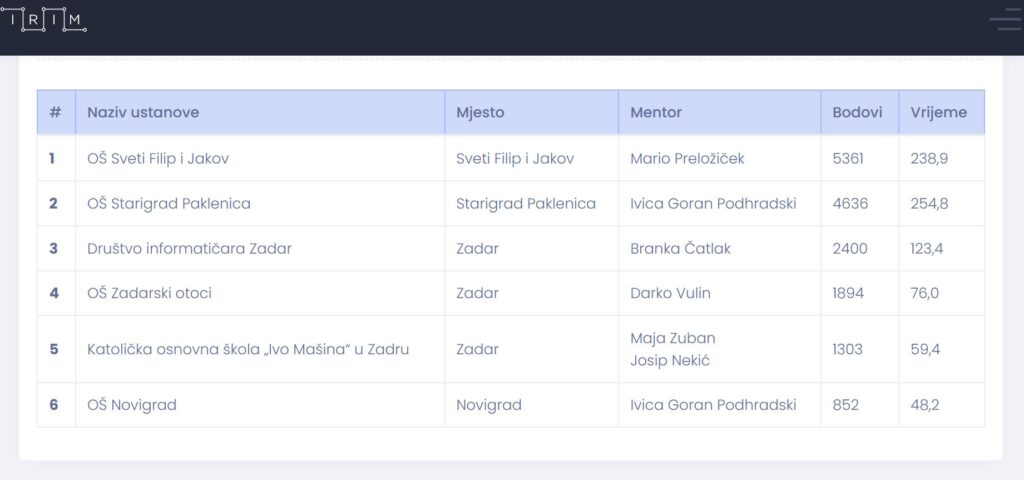This screenshot has height=480, width=1024.
Task: Click mentor name Darko Vulin
Action: pyautogui.click(x=670, y=293)
